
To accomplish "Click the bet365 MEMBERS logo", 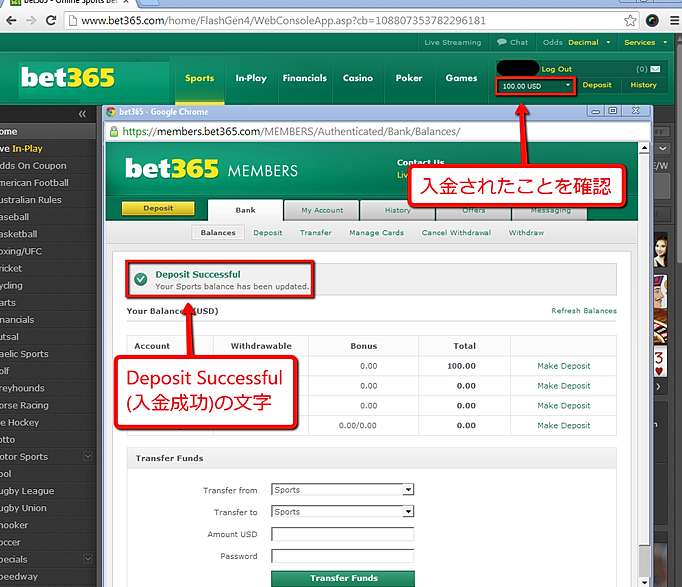I will pyautogui.click(x=211, y=169).
